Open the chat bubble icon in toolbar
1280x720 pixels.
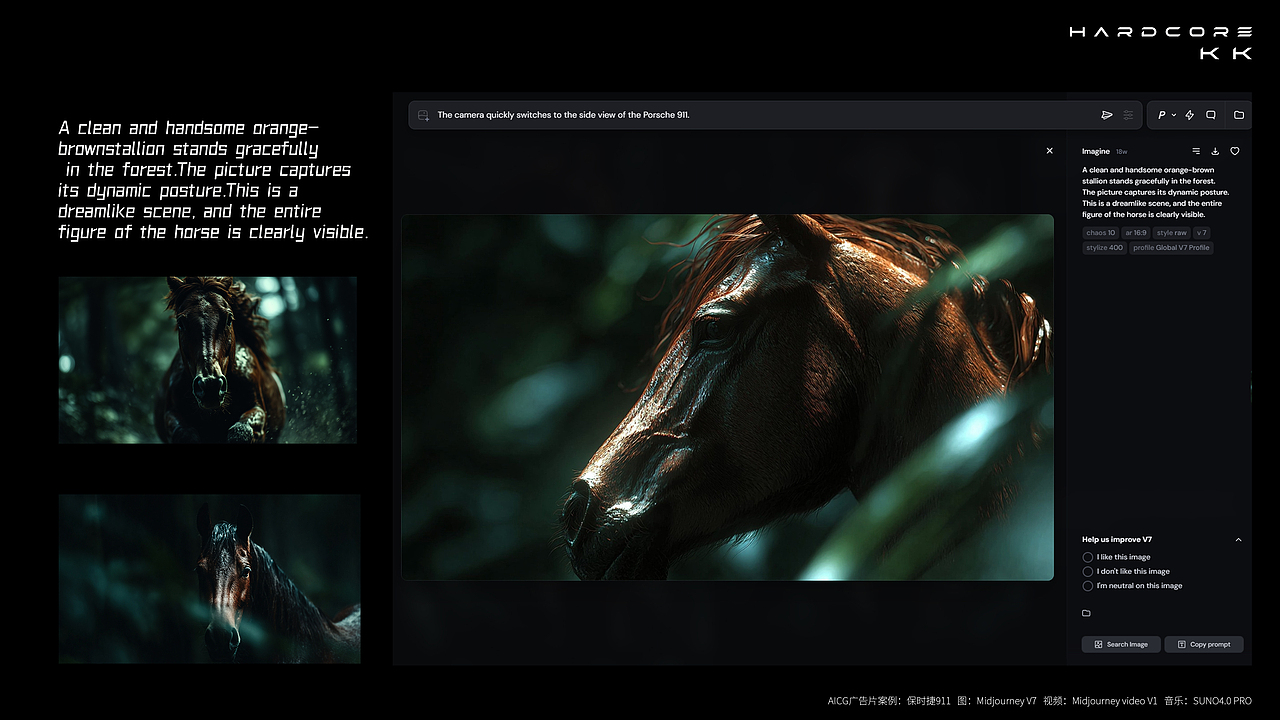click(x=1211, y=115)
